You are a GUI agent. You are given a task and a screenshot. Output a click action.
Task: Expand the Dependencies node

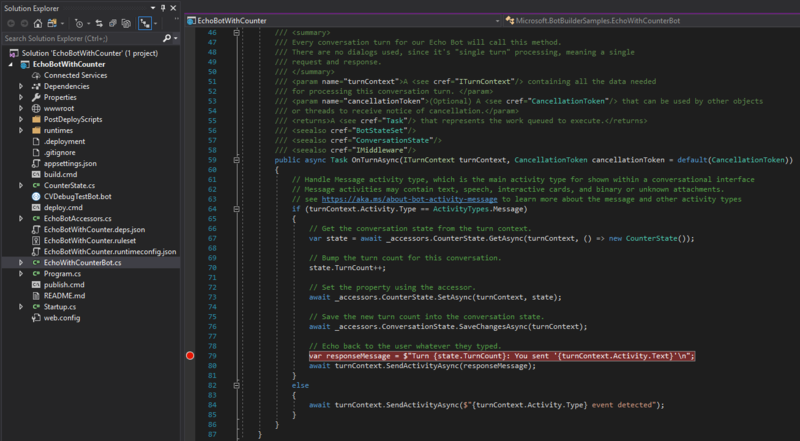tap(21, 87)
